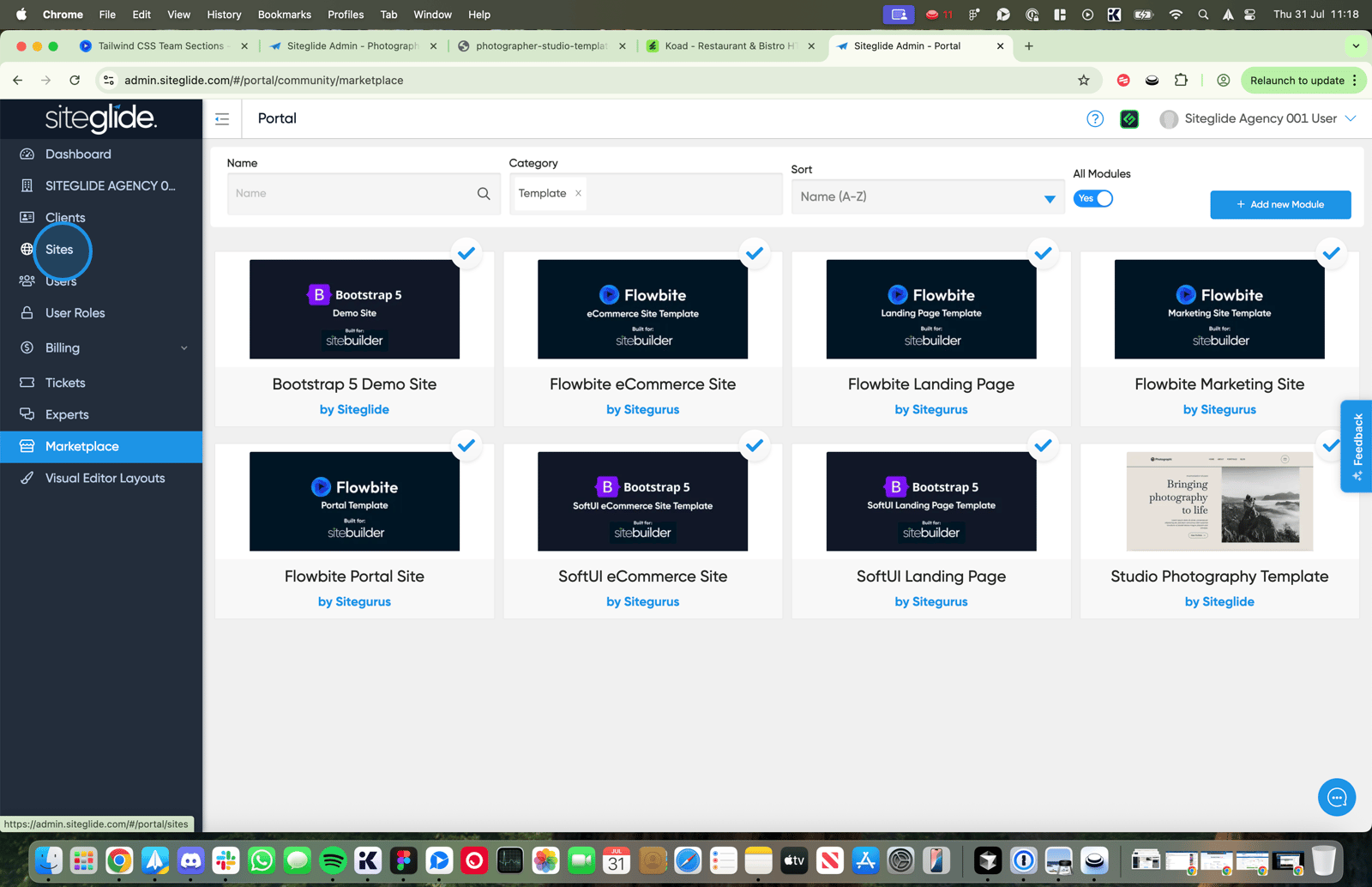
Task: Remove the Template category filter tag
Action: (x=579, y=194)
